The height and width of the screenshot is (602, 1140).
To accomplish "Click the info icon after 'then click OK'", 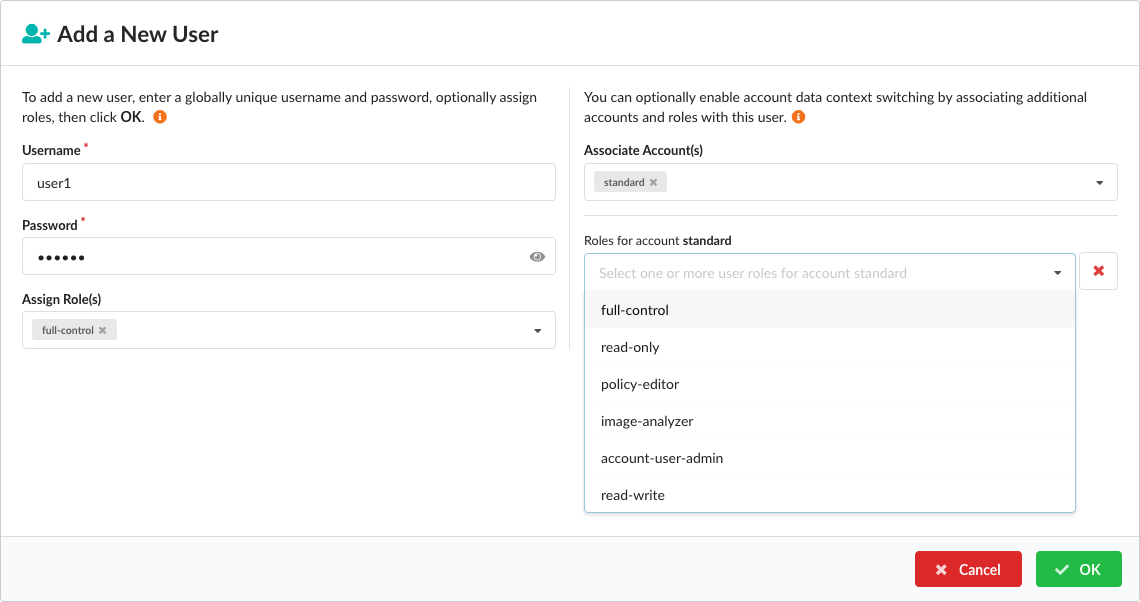I will 160,117.
